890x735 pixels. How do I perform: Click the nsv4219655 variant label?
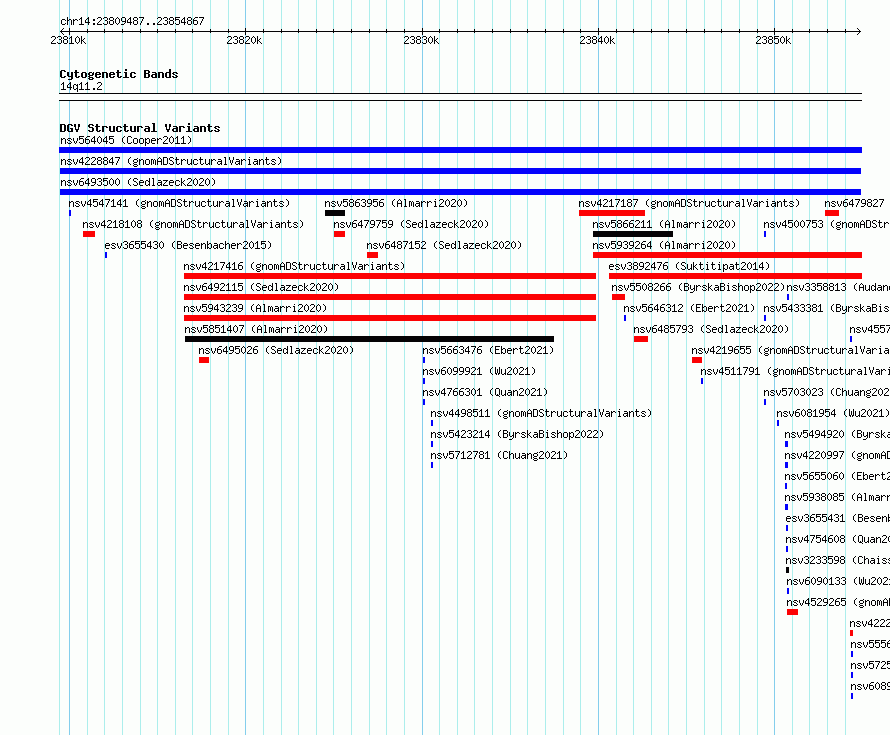(790, 350)
